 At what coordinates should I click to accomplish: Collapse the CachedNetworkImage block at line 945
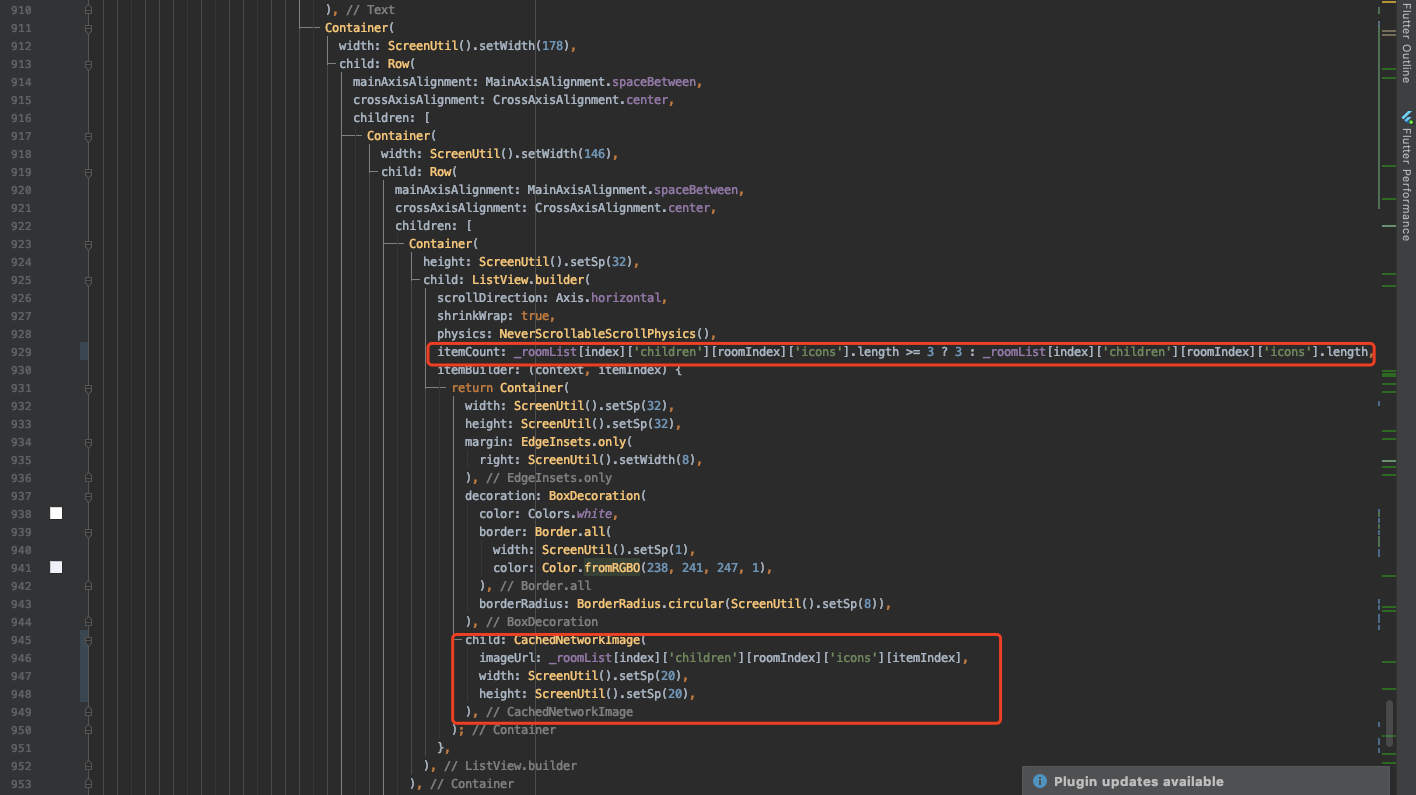point(88,640)
